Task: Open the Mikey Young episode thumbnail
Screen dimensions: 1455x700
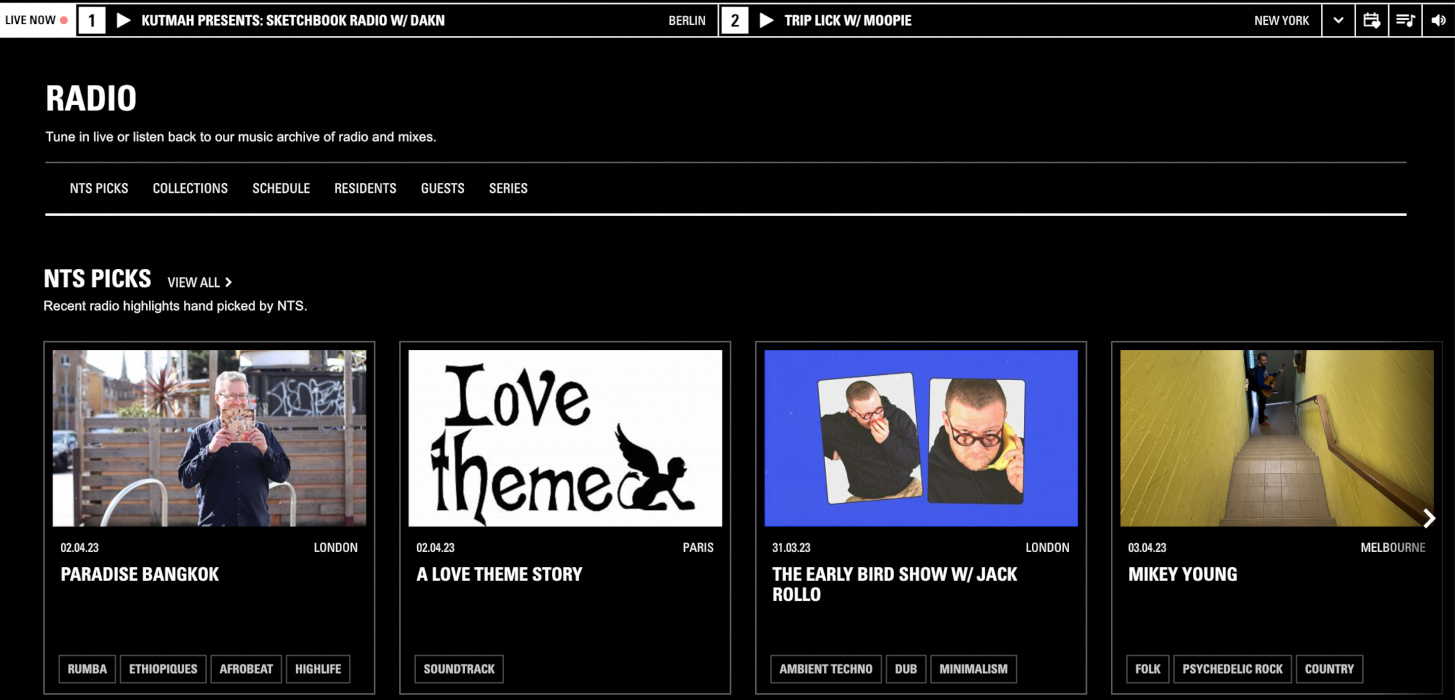Action: 1270,437
